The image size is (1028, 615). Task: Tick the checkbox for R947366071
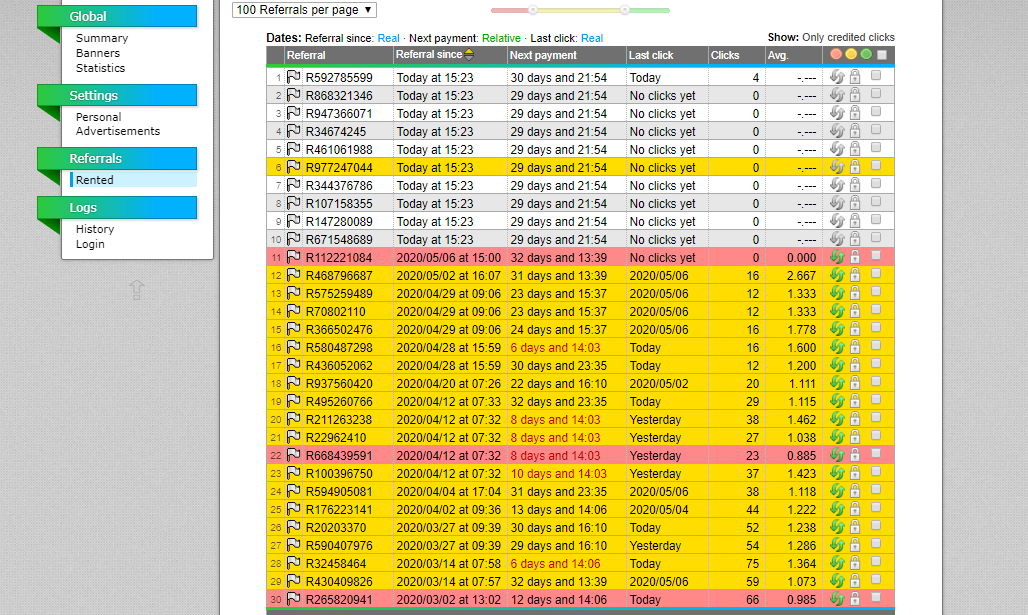(x=876, y=111)
